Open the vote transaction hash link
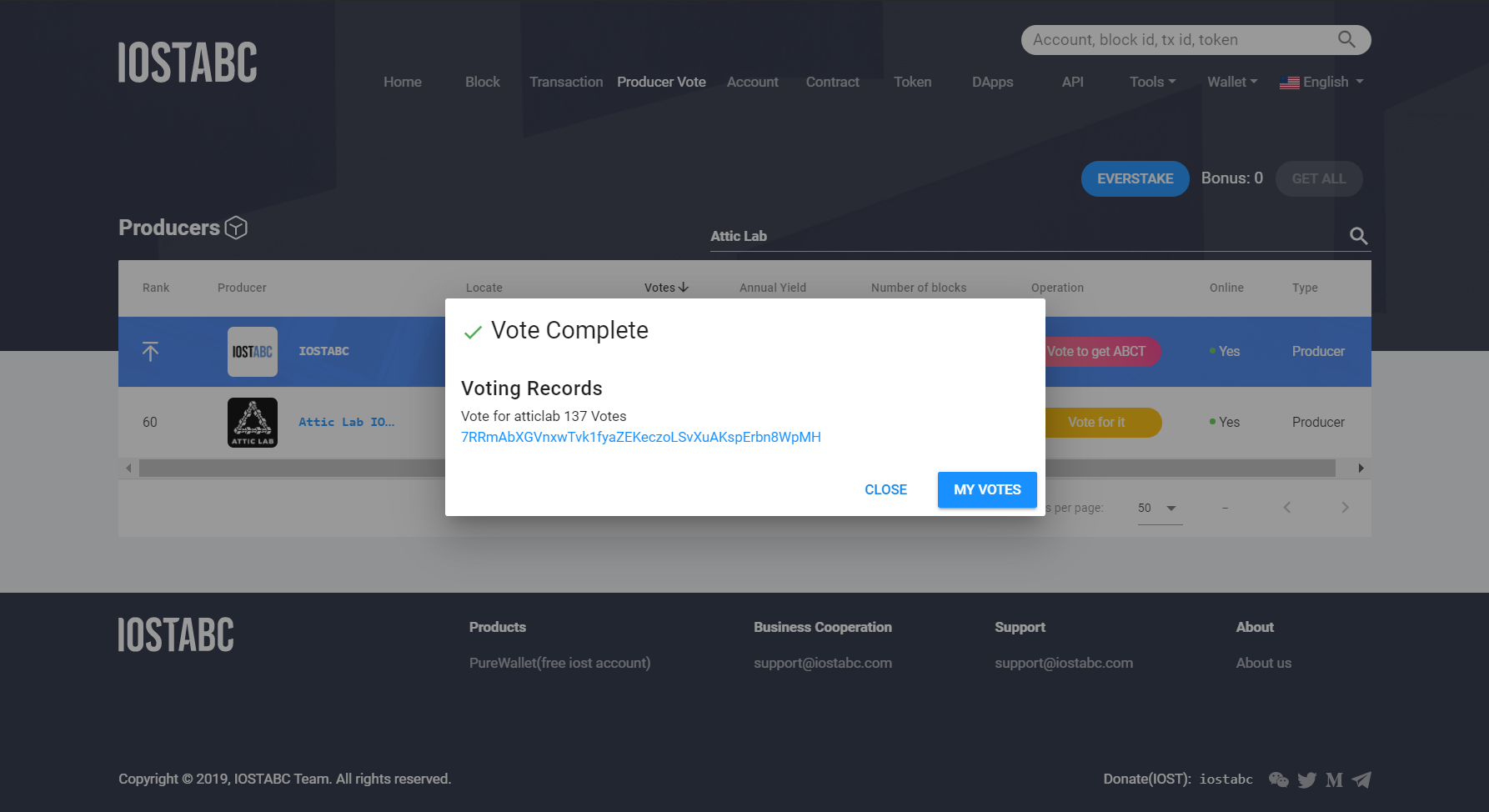This screenshot has width=1489, height=812. [640, 437]
